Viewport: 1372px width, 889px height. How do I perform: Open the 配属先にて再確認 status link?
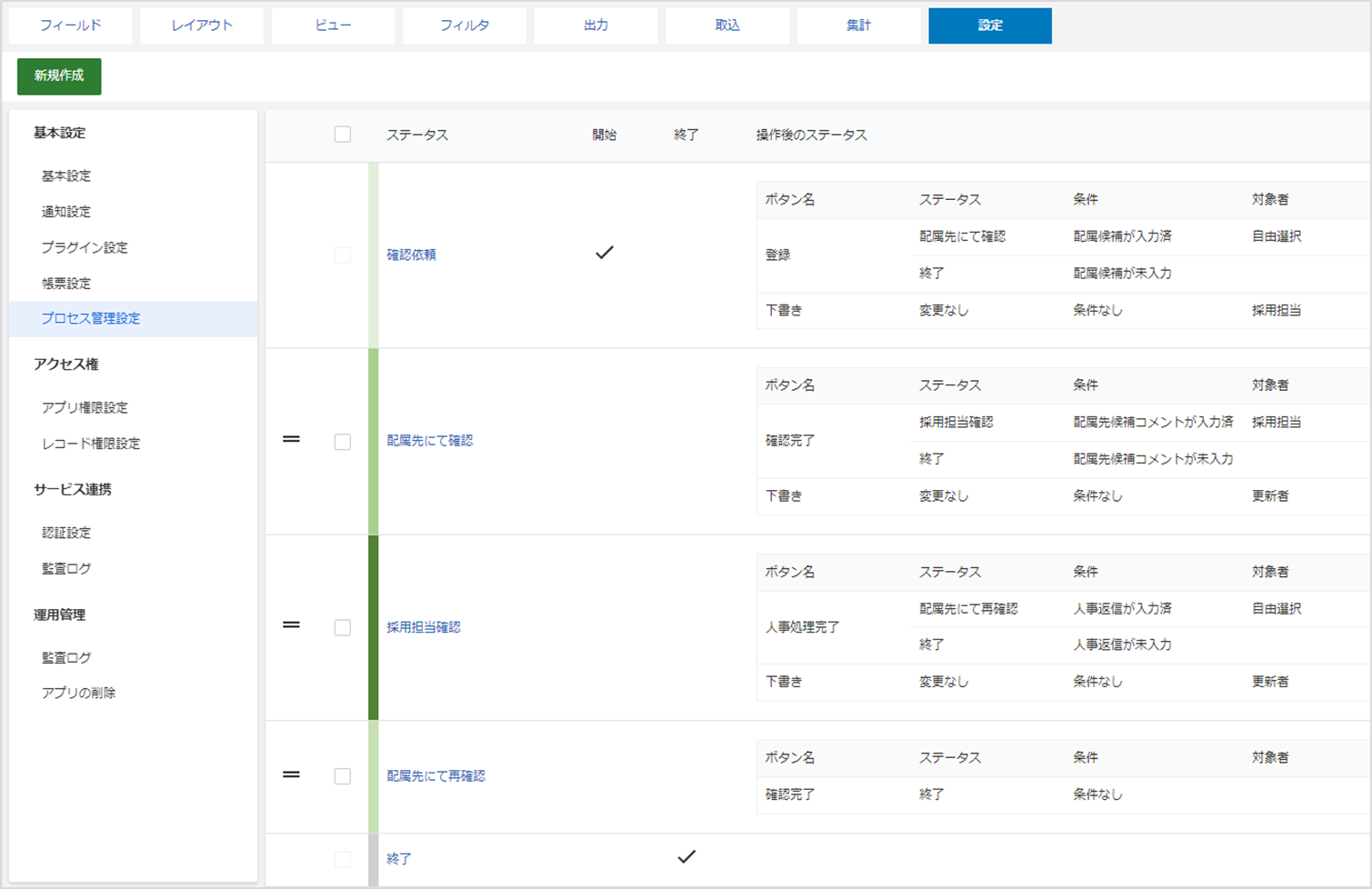point(436,776)
